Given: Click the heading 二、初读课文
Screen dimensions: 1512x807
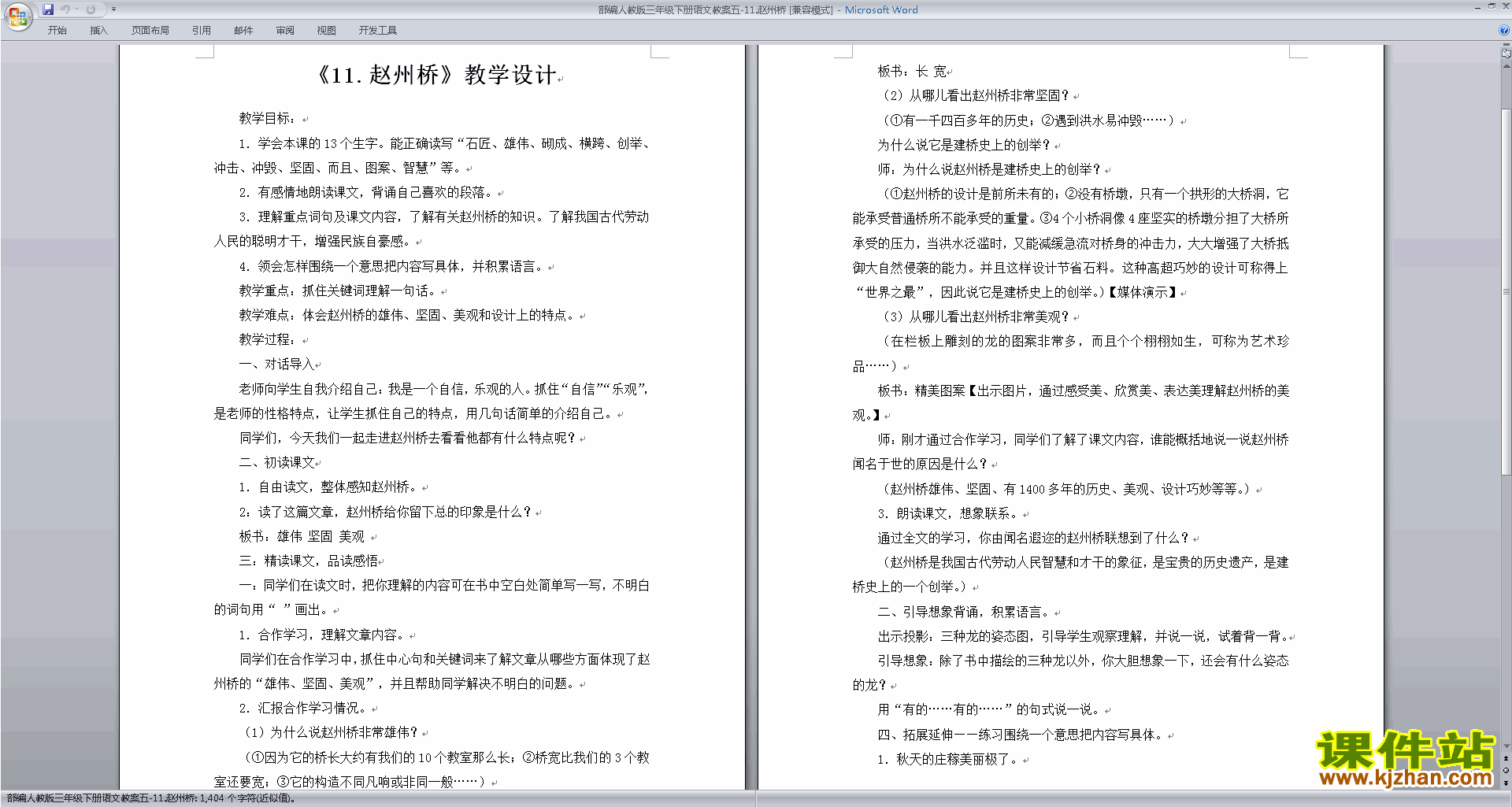Looking at the screenshot, I should coord(276,463).
